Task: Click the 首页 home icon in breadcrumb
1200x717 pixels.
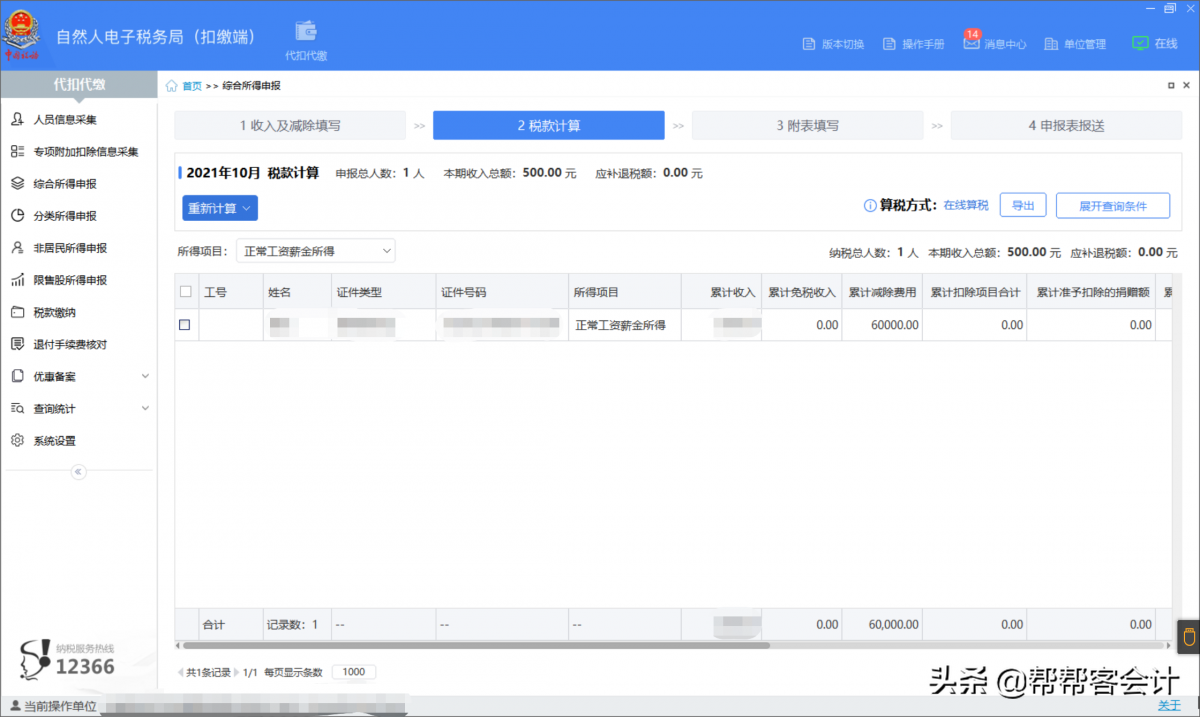Action: pyautogui.click(x=172, y=86)
